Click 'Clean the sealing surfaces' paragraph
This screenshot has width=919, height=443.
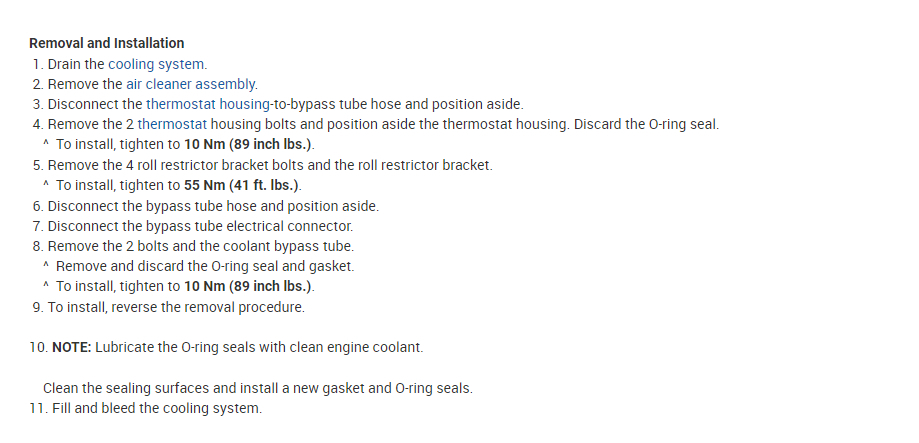(257, 388)
